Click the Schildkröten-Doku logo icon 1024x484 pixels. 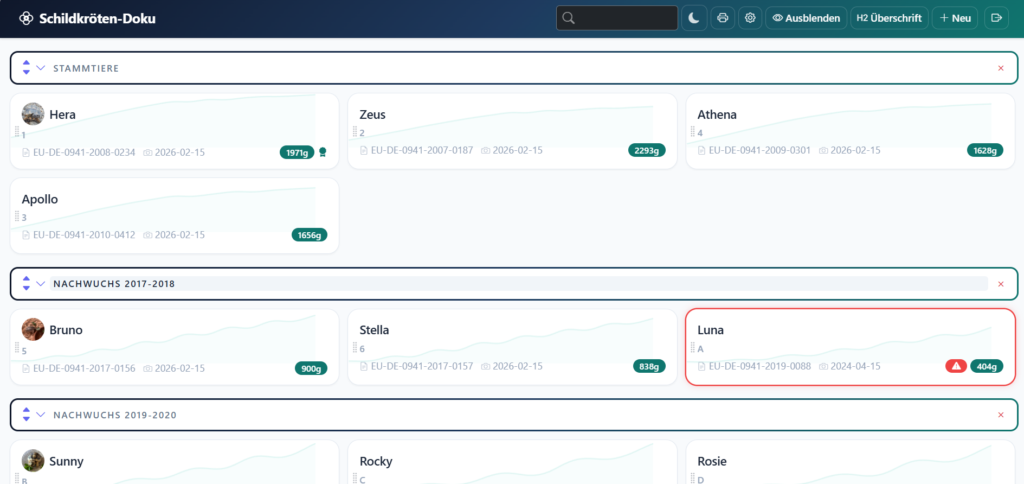coord(26,18)
